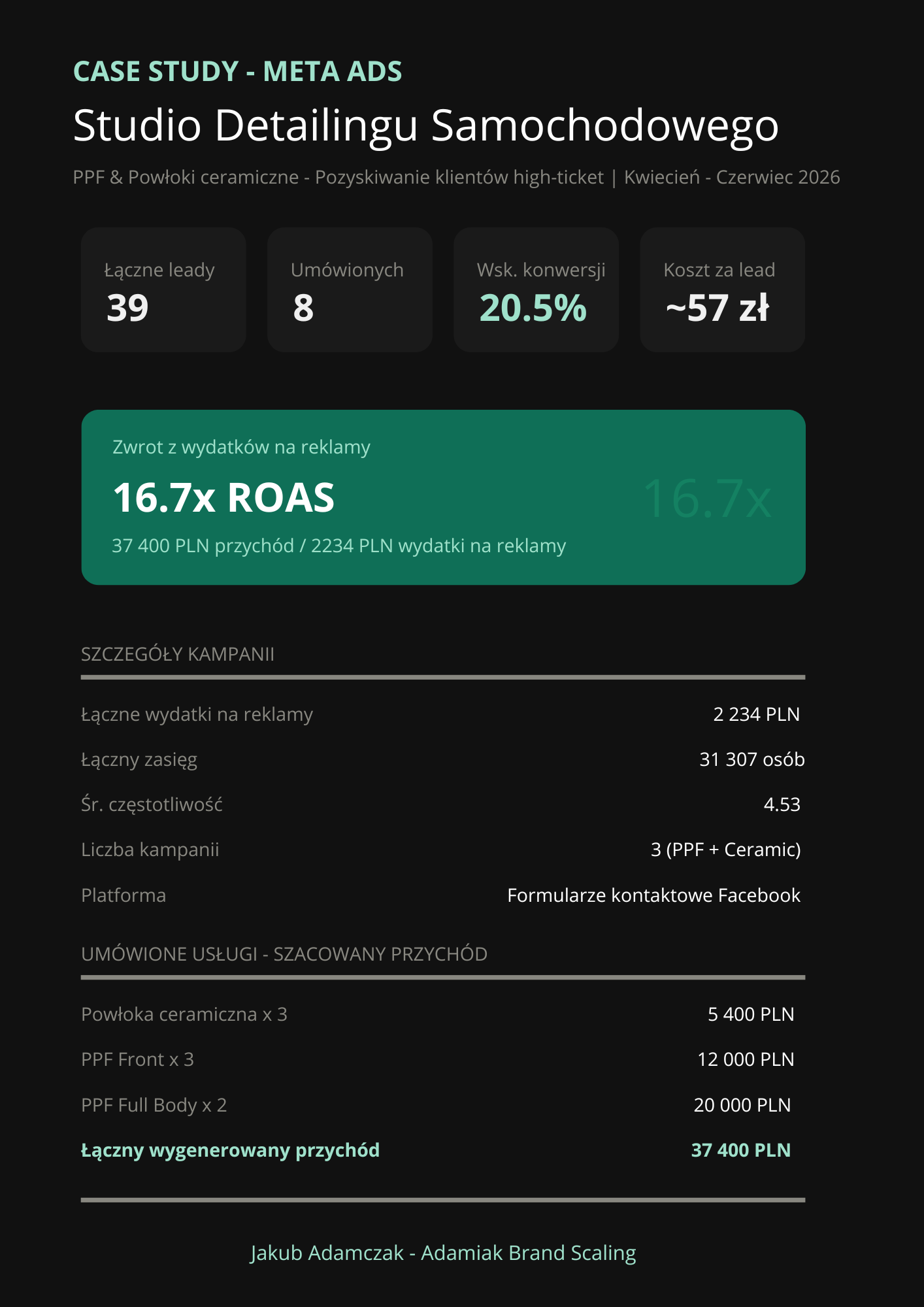924x1307 pixels.
Task: Click the 'Wsk. konwersji' card label
Action: (541, 270)
